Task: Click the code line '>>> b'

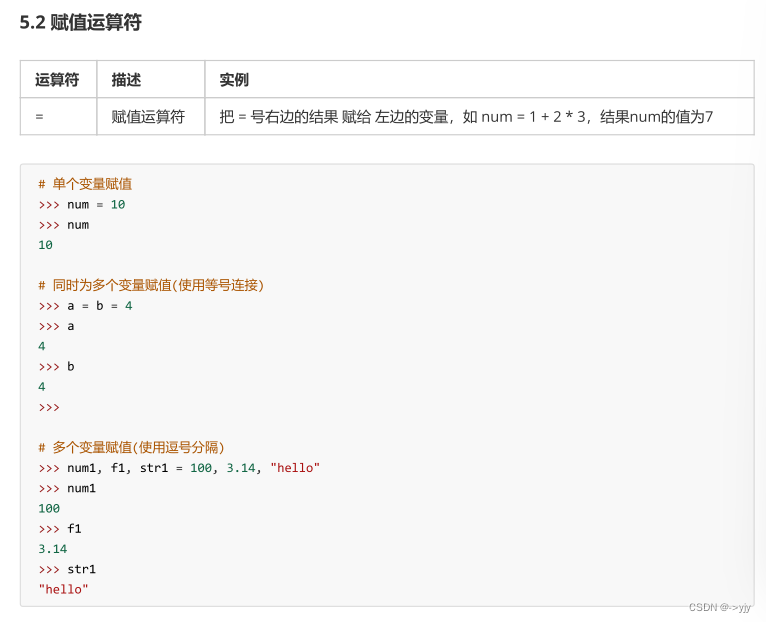Action: 56,366
